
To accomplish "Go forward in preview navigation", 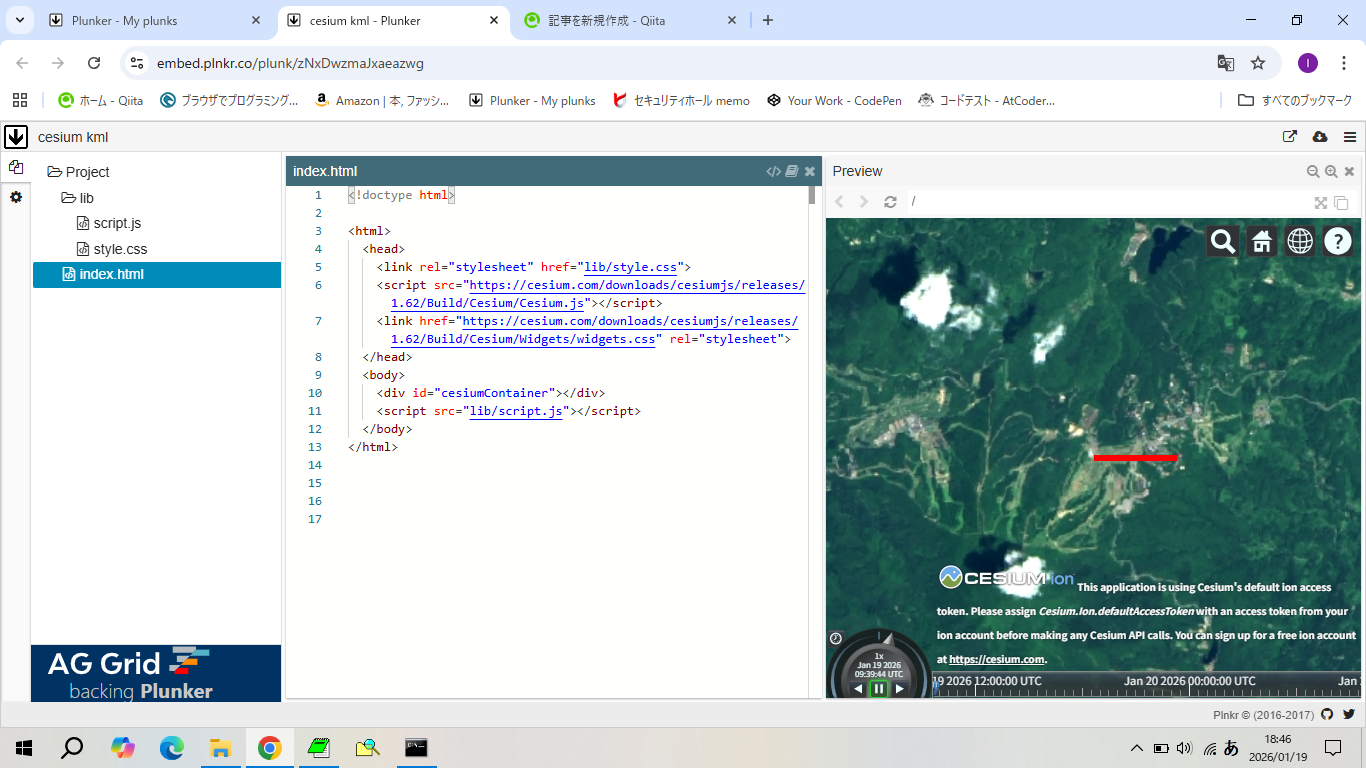I will coord(864,201).
